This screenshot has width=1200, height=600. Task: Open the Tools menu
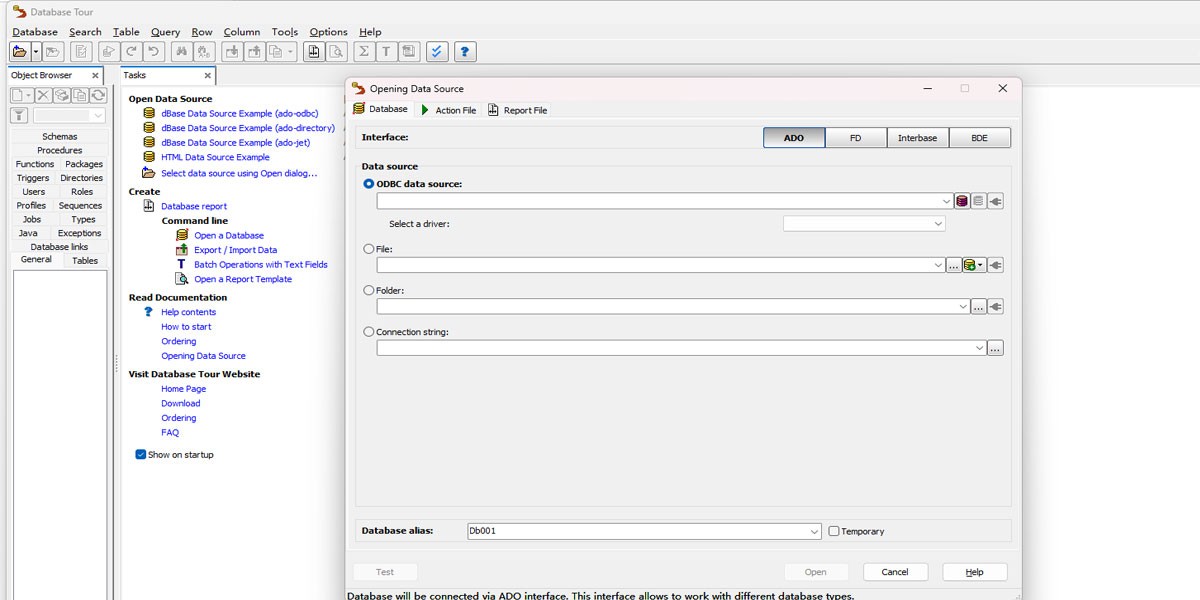point(285,32)
